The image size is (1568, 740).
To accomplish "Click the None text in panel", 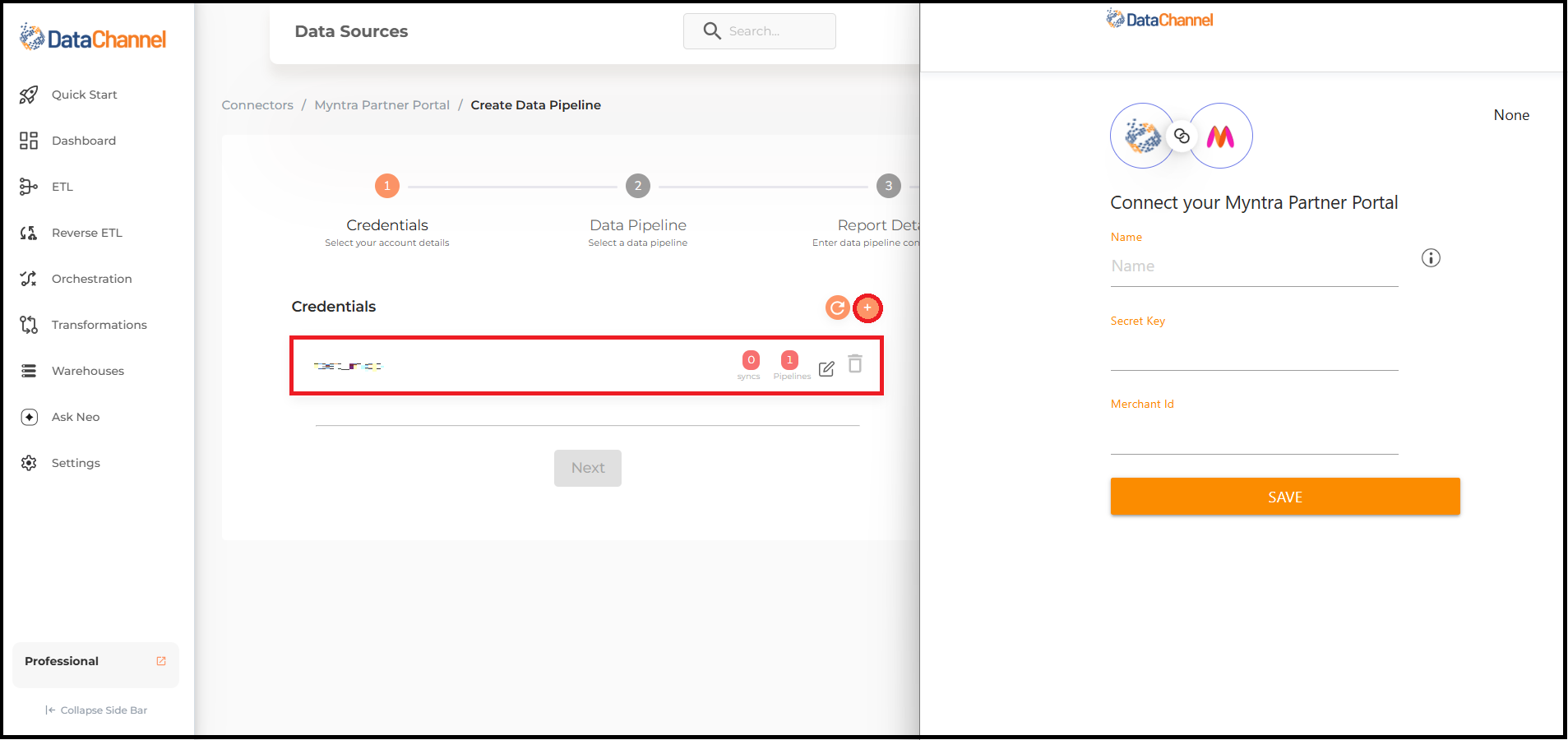I will 1511,115.
